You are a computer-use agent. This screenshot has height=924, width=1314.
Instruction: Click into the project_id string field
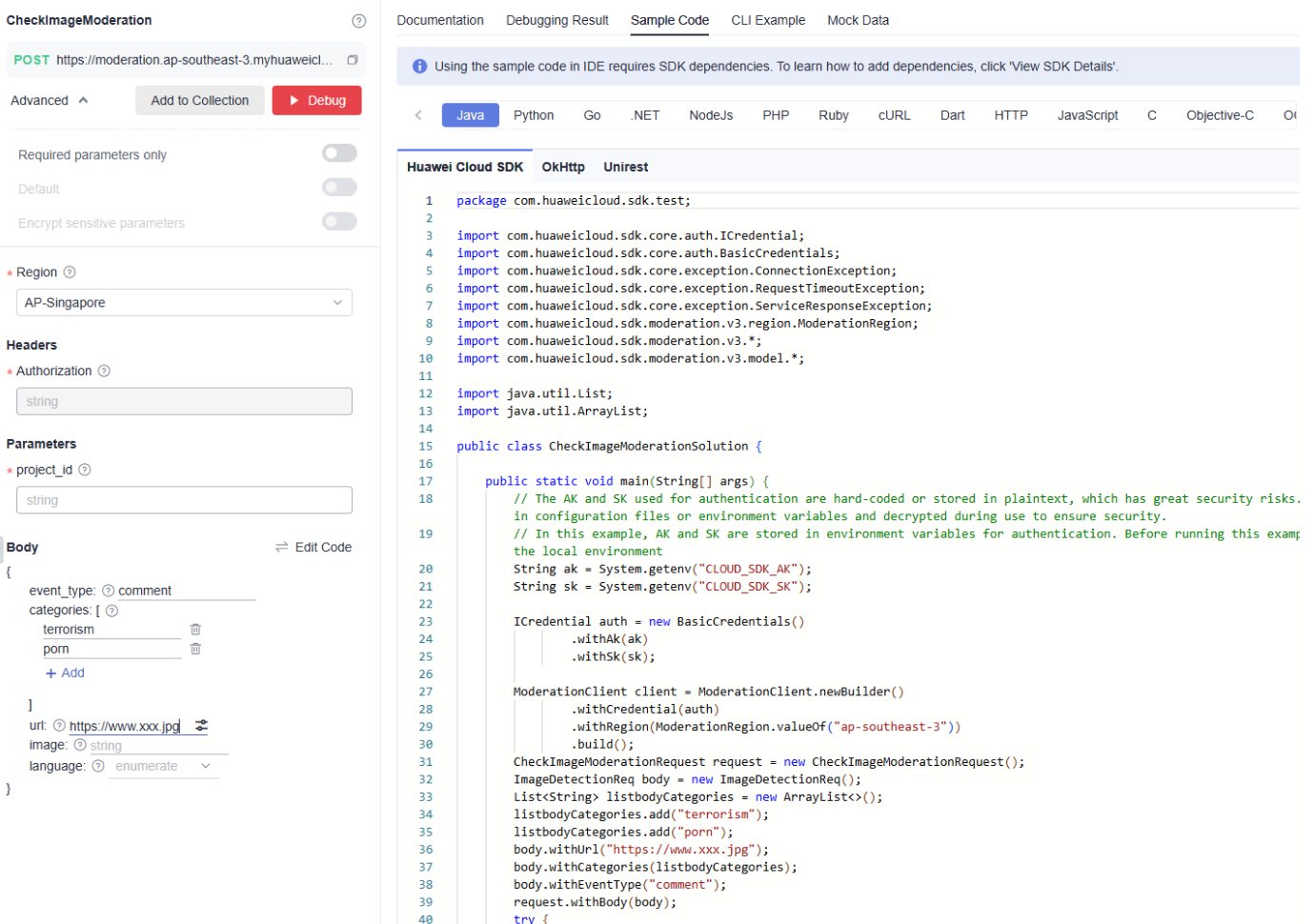184,500
